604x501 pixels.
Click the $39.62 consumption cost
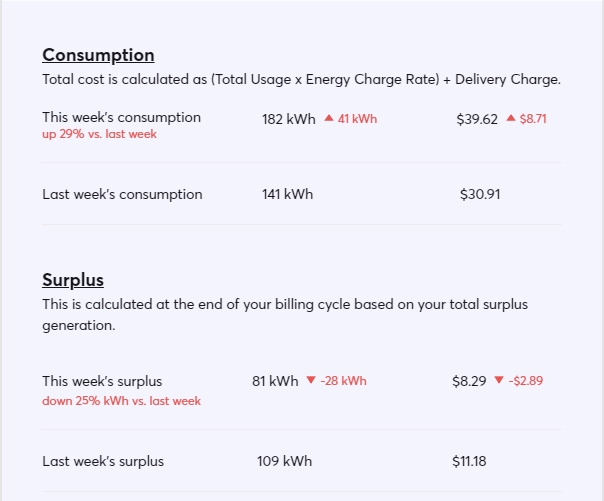477,118
